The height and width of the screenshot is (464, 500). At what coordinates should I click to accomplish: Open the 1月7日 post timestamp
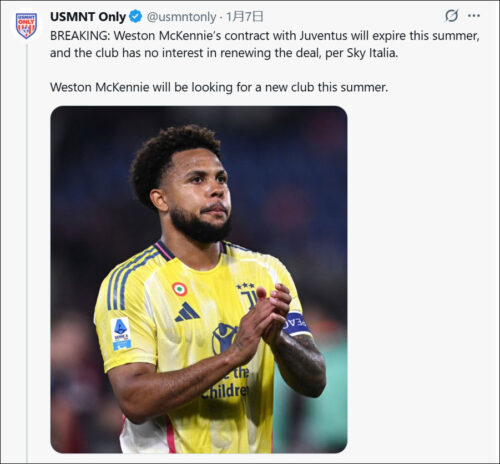[245, 17]
